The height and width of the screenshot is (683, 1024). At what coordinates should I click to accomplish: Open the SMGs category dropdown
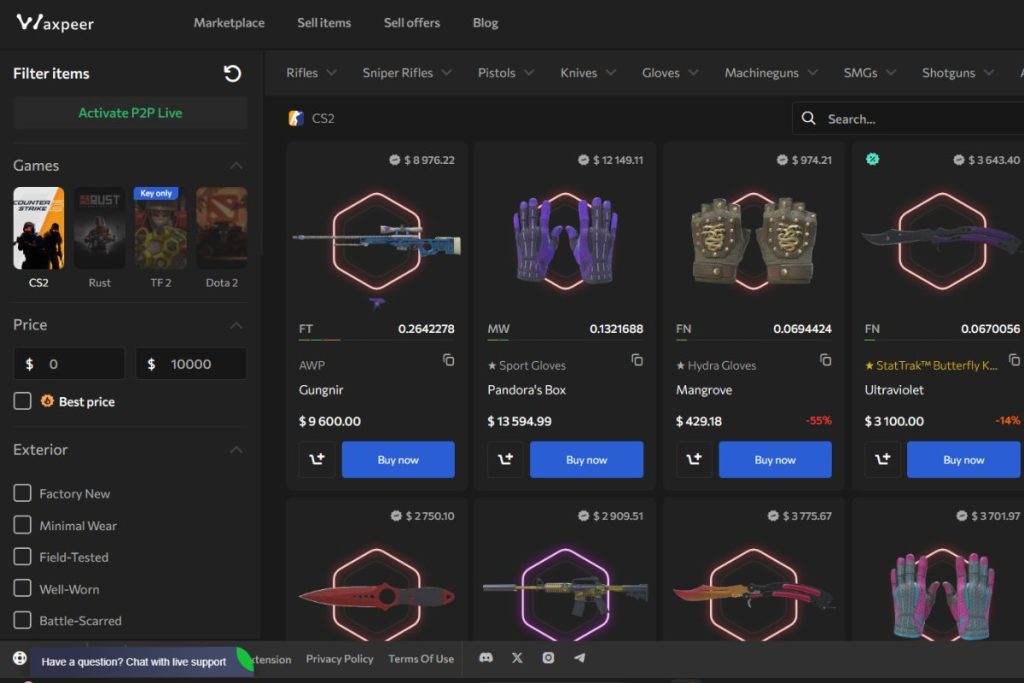[870, 72]
